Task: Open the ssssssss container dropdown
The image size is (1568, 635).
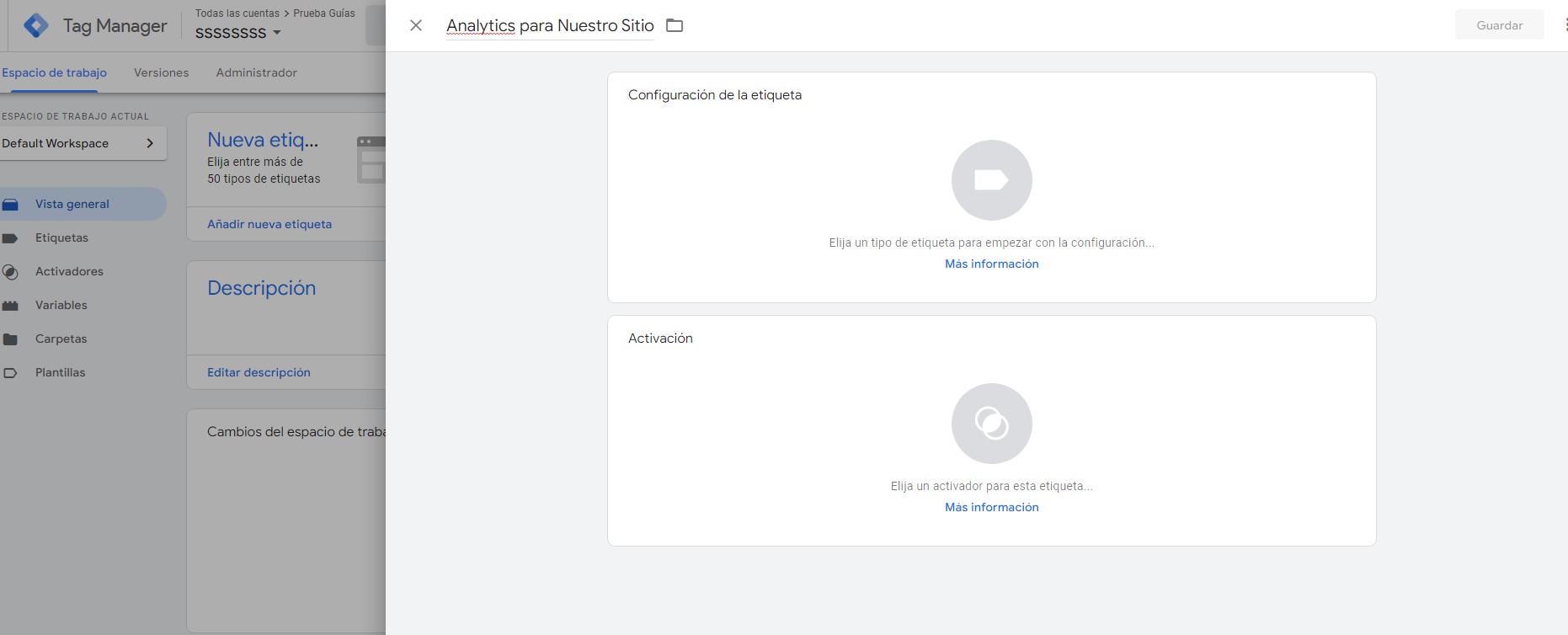Action: (238, 33)
